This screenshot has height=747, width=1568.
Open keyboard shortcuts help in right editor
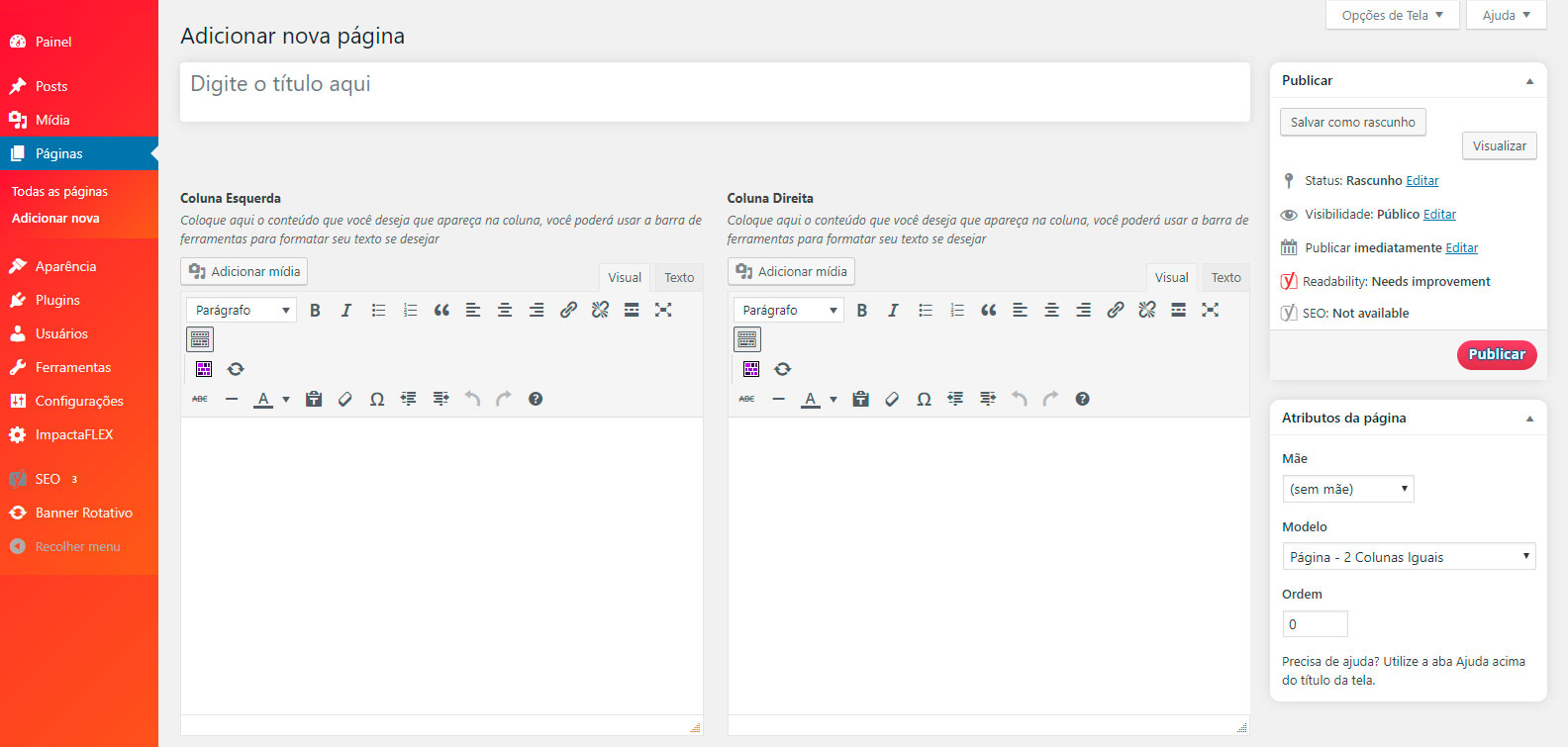(1083, 399)
